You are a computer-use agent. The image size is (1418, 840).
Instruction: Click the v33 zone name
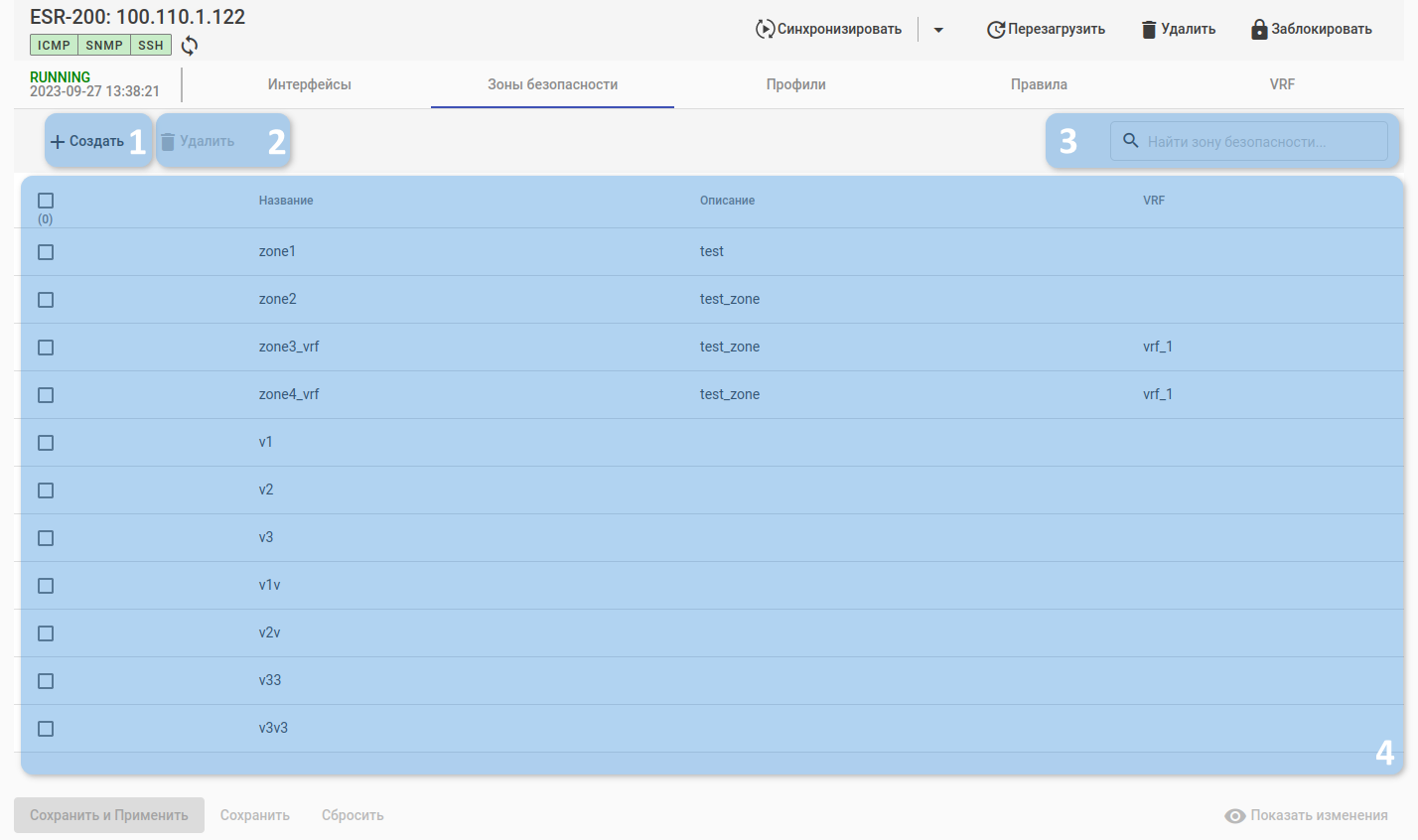(x=270, y=680)
